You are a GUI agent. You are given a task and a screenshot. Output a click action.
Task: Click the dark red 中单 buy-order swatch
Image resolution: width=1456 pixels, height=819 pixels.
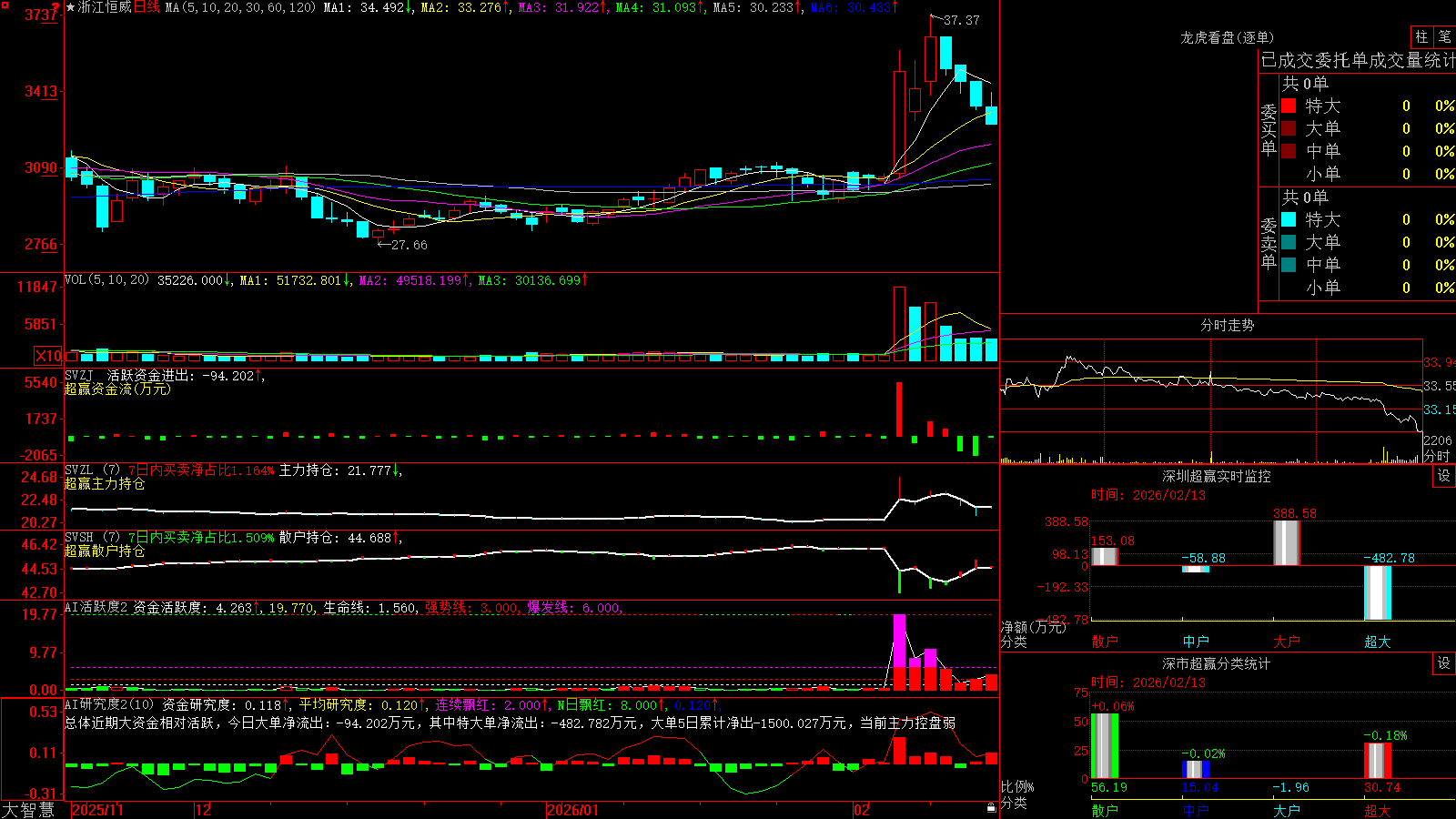(x=1289, y=151)
